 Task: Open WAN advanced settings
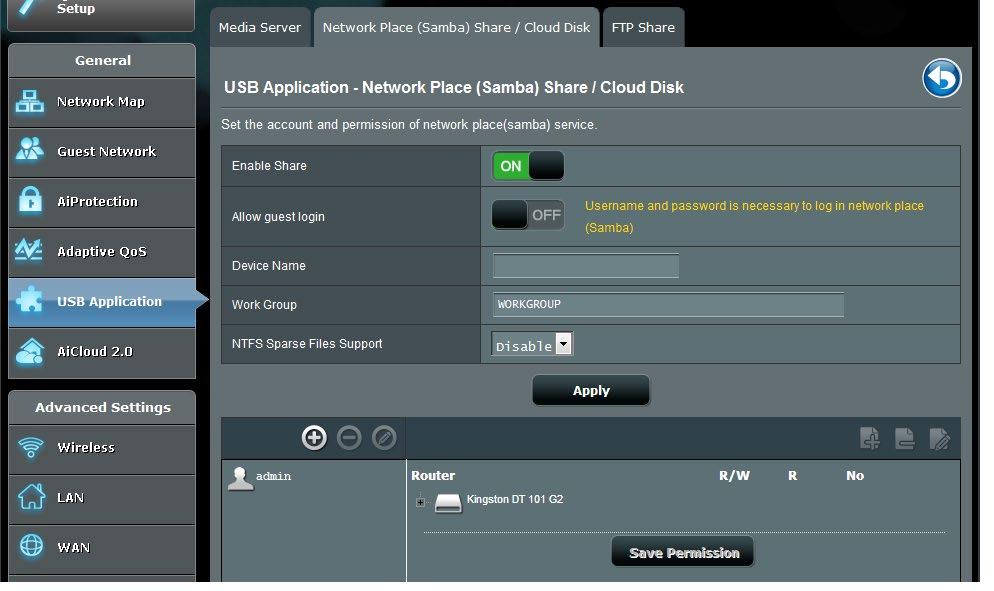tap(102, 549)
